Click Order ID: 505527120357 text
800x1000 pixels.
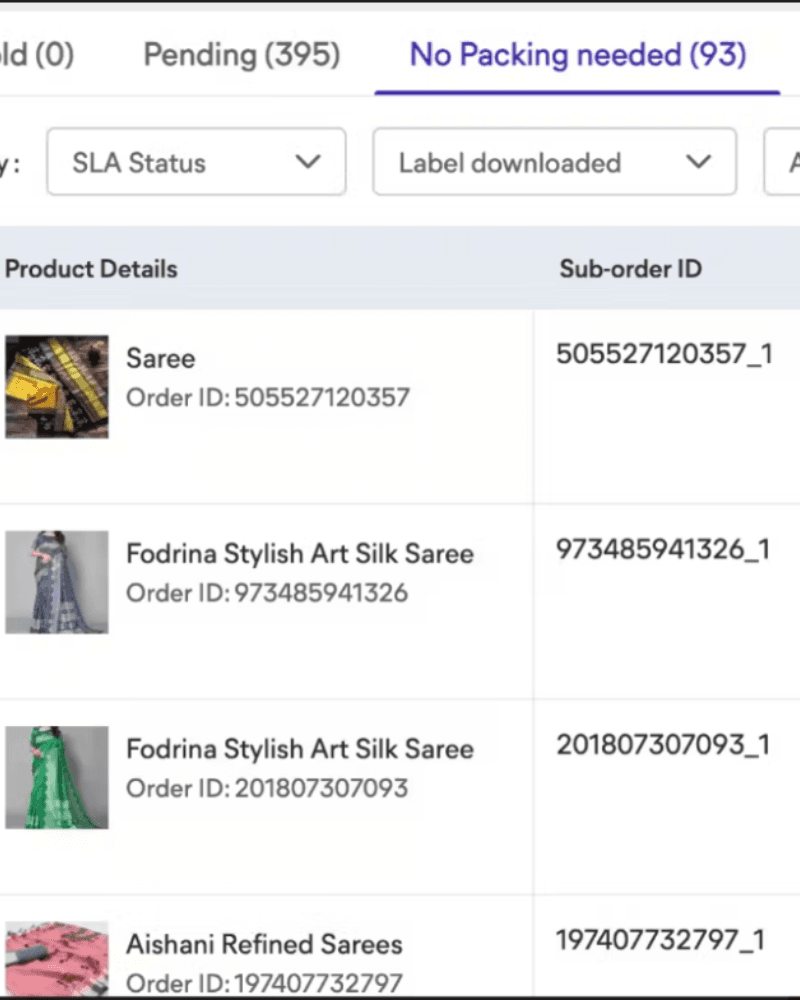coord(268,398)
